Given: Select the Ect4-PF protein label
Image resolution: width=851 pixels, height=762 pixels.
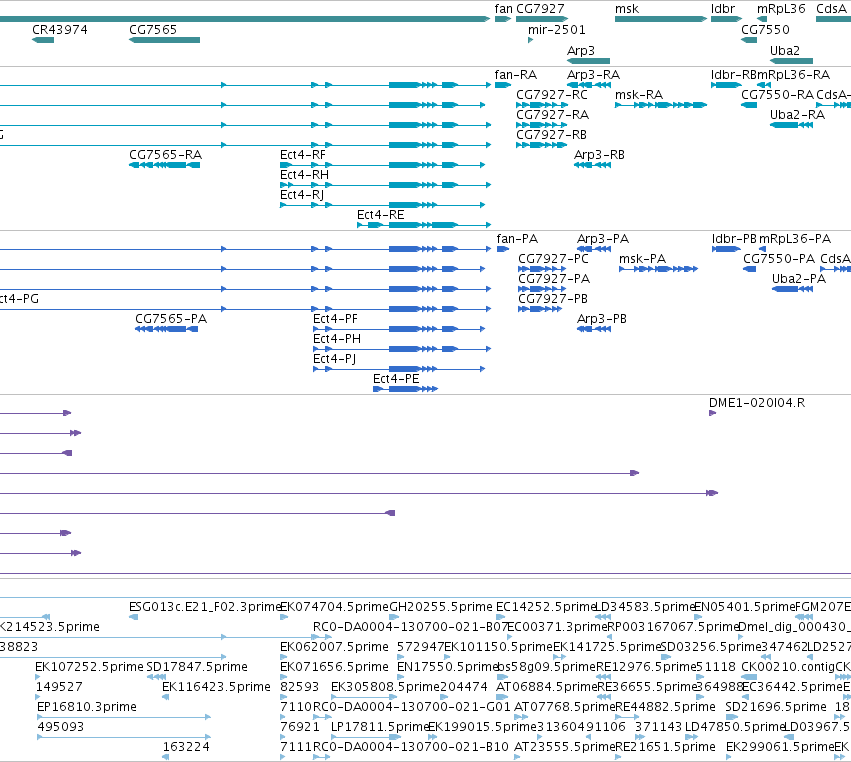Looking at the screenshot, I should (x=335, y=319).
